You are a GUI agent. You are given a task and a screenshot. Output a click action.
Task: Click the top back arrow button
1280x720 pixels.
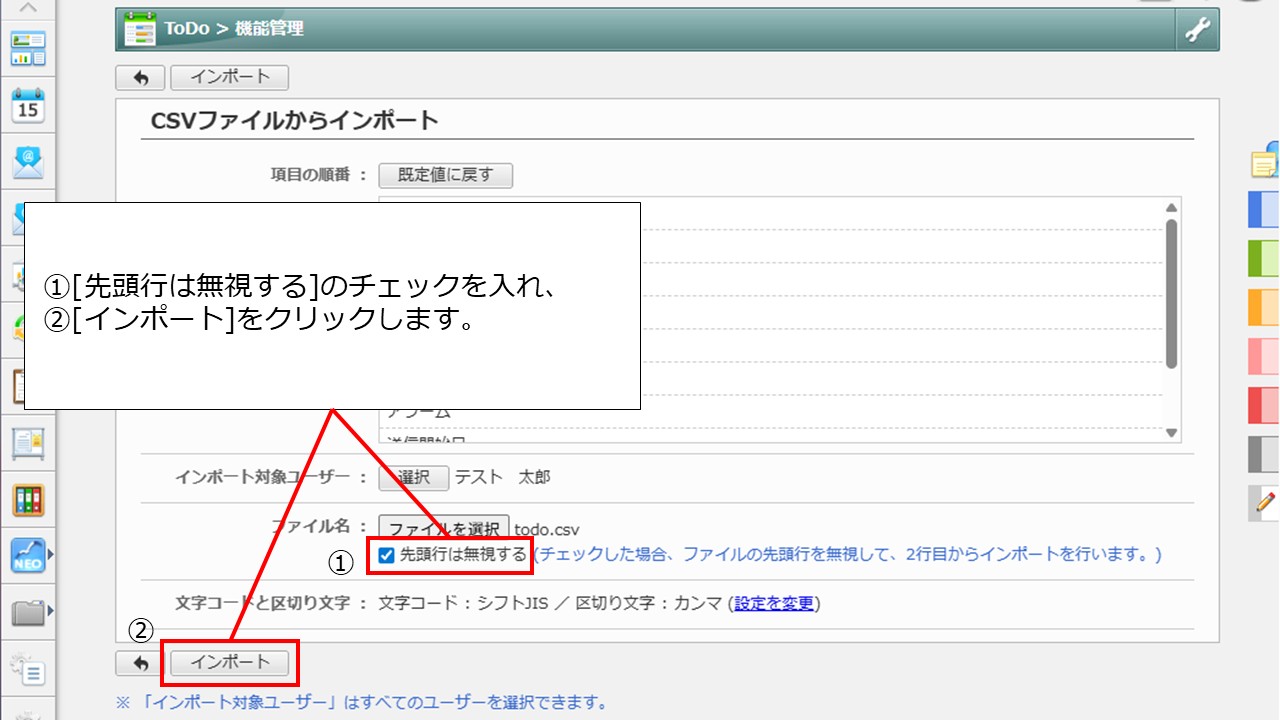tap(141, 77)
